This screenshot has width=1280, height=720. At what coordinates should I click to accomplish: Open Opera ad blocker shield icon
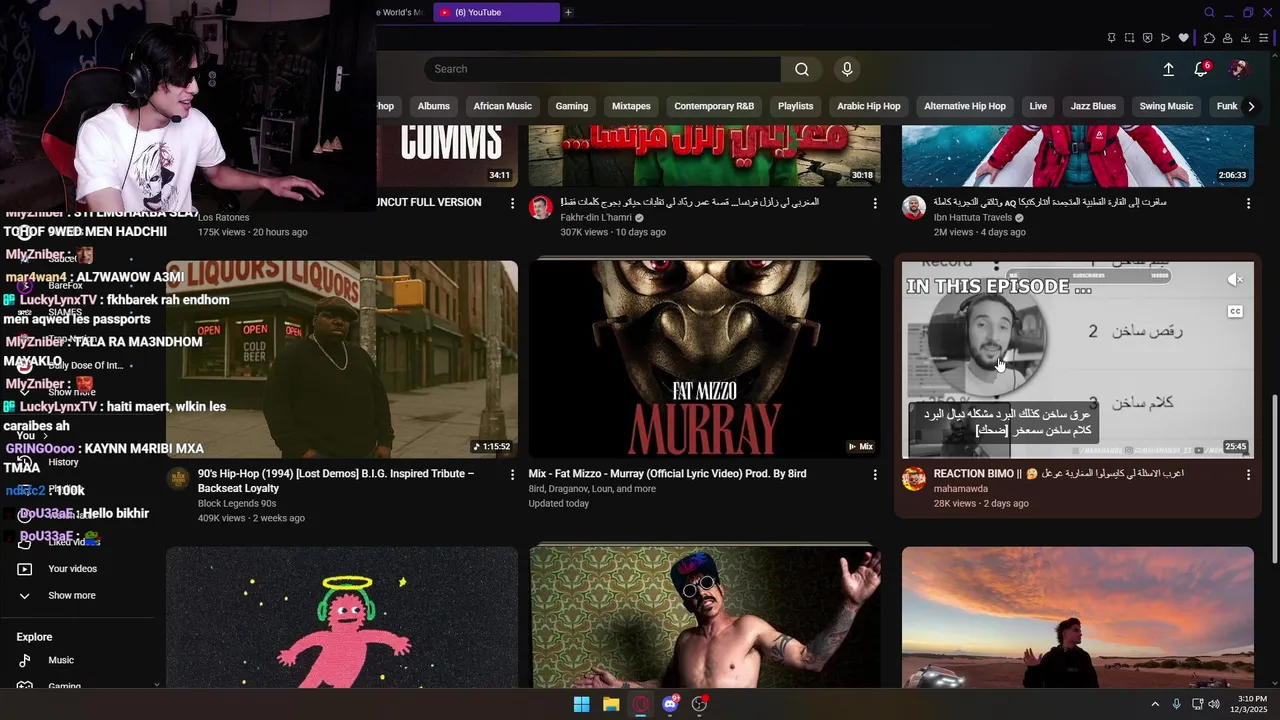pyautogui.click(x=1147, y=38)
